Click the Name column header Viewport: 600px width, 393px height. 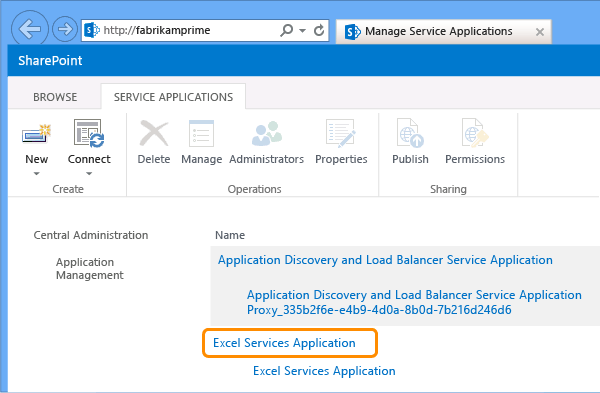230,235
